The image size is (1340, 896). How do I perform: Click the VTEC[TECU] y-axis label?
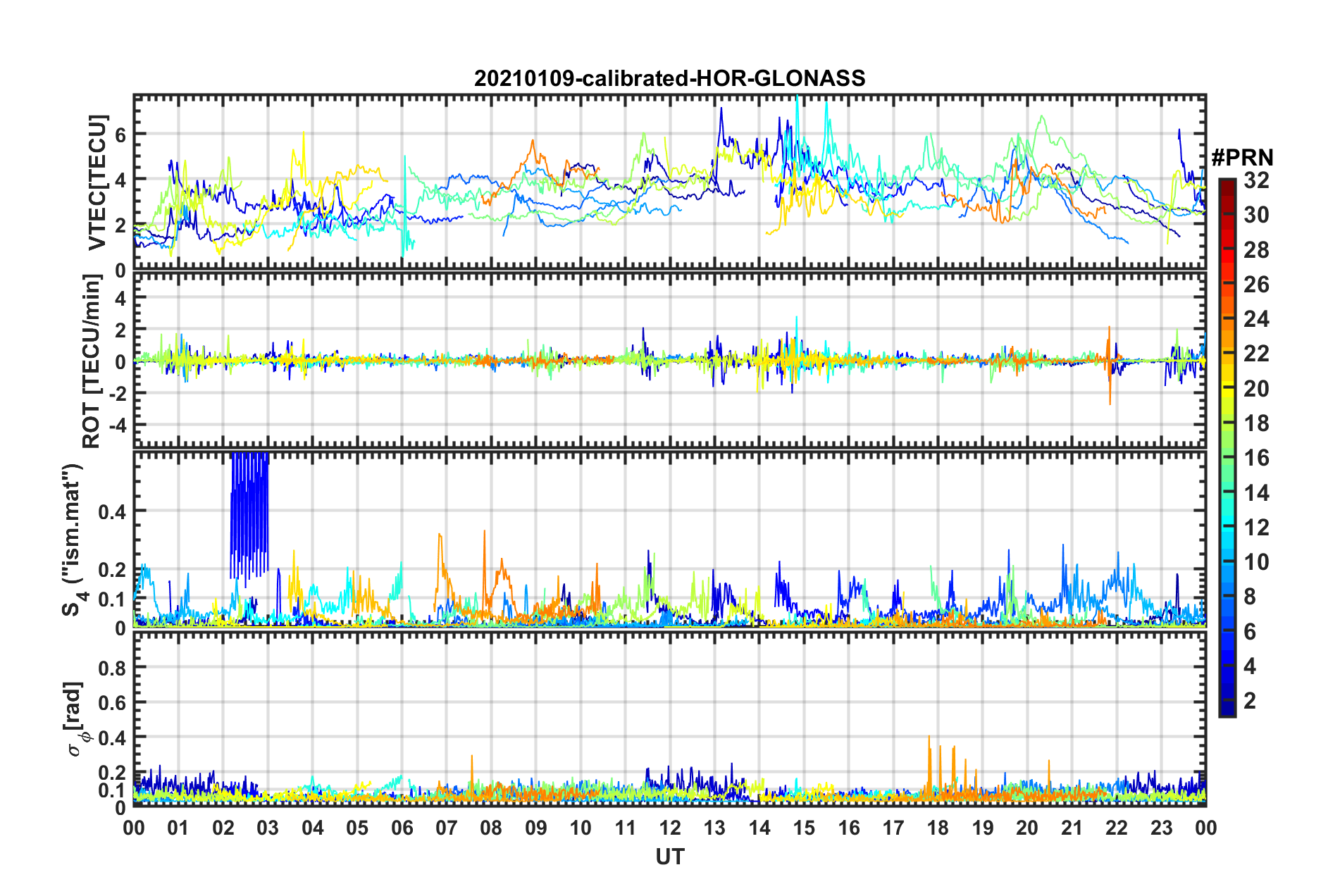point(97,183)
